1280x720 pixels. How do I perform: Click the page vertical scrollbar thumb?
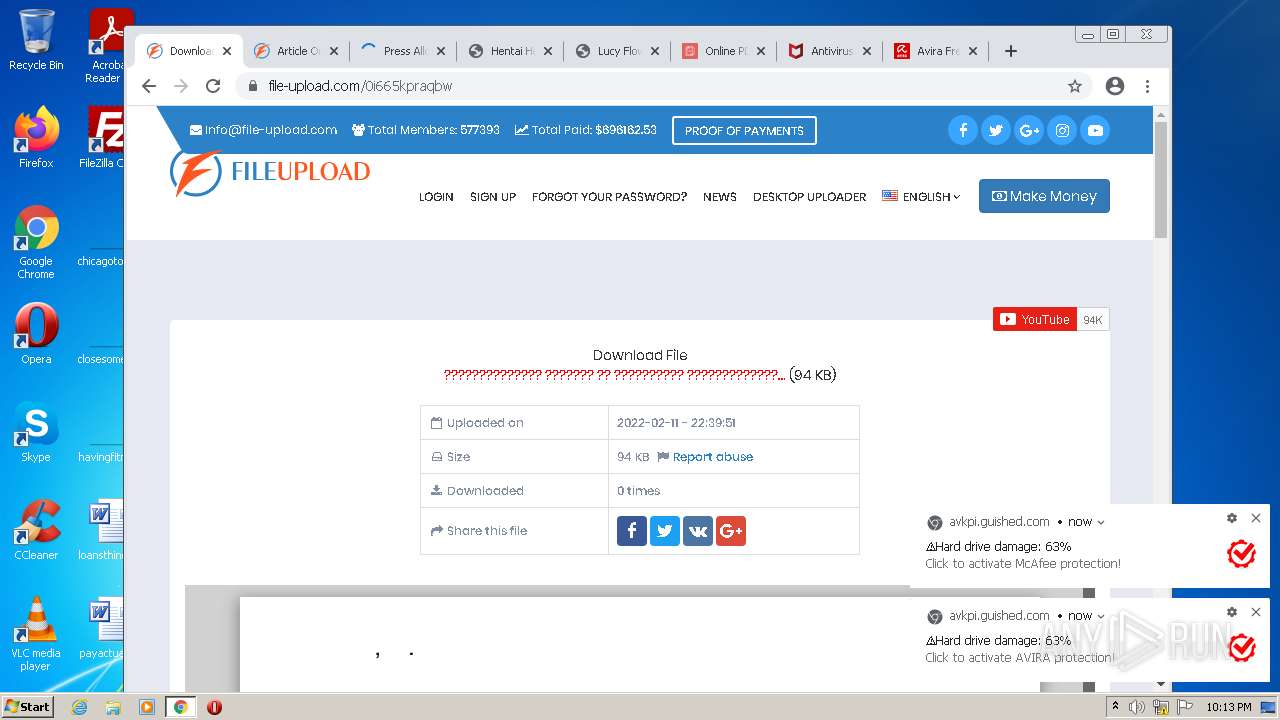1161,180
